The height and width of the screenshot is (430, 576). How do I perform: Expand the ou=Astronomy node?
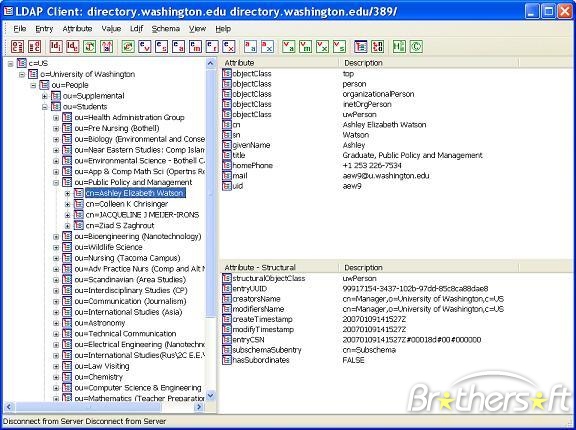[56, 324]
